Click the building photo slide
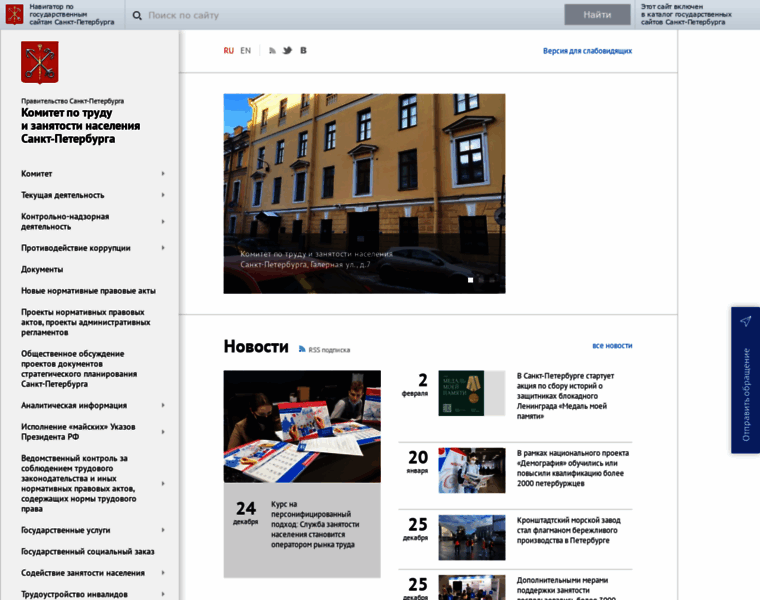Viewport: 760px width, 600px height. tap(364, 193)
